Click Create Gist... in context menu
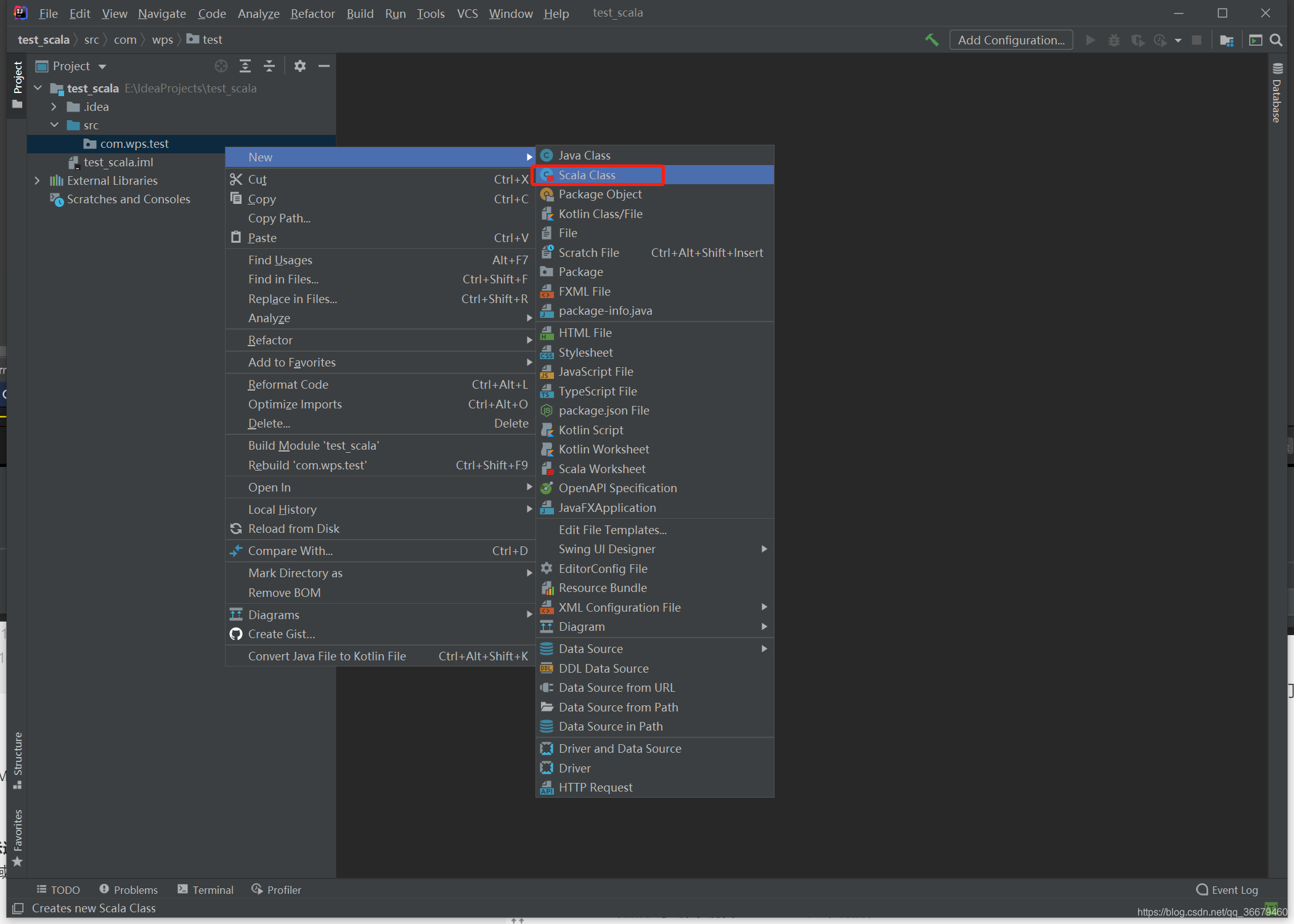The height and width of the screenshot is (924, 1294). (381, 634)
